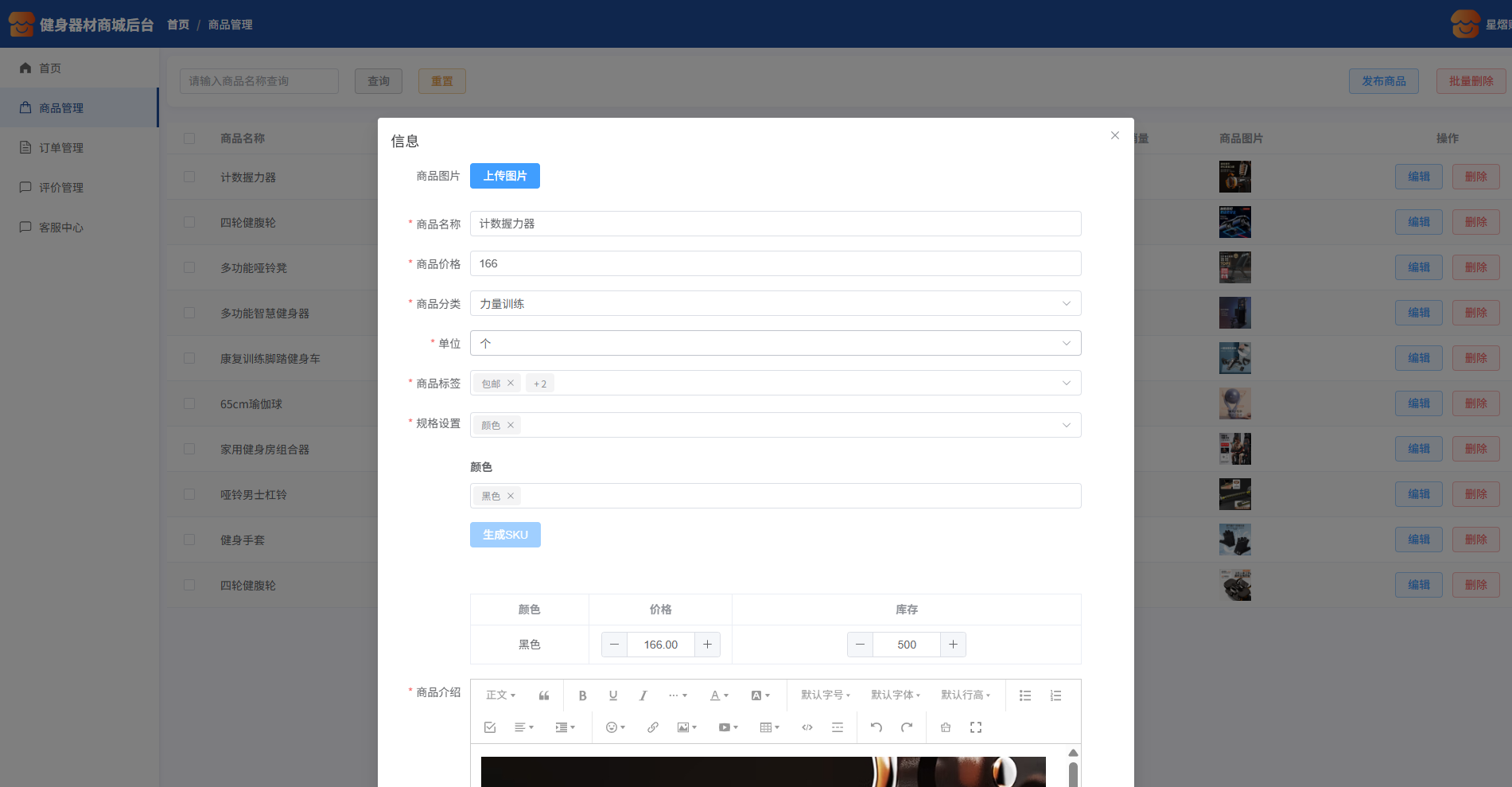Open the 商品分类 dropdown

point(775,303)
